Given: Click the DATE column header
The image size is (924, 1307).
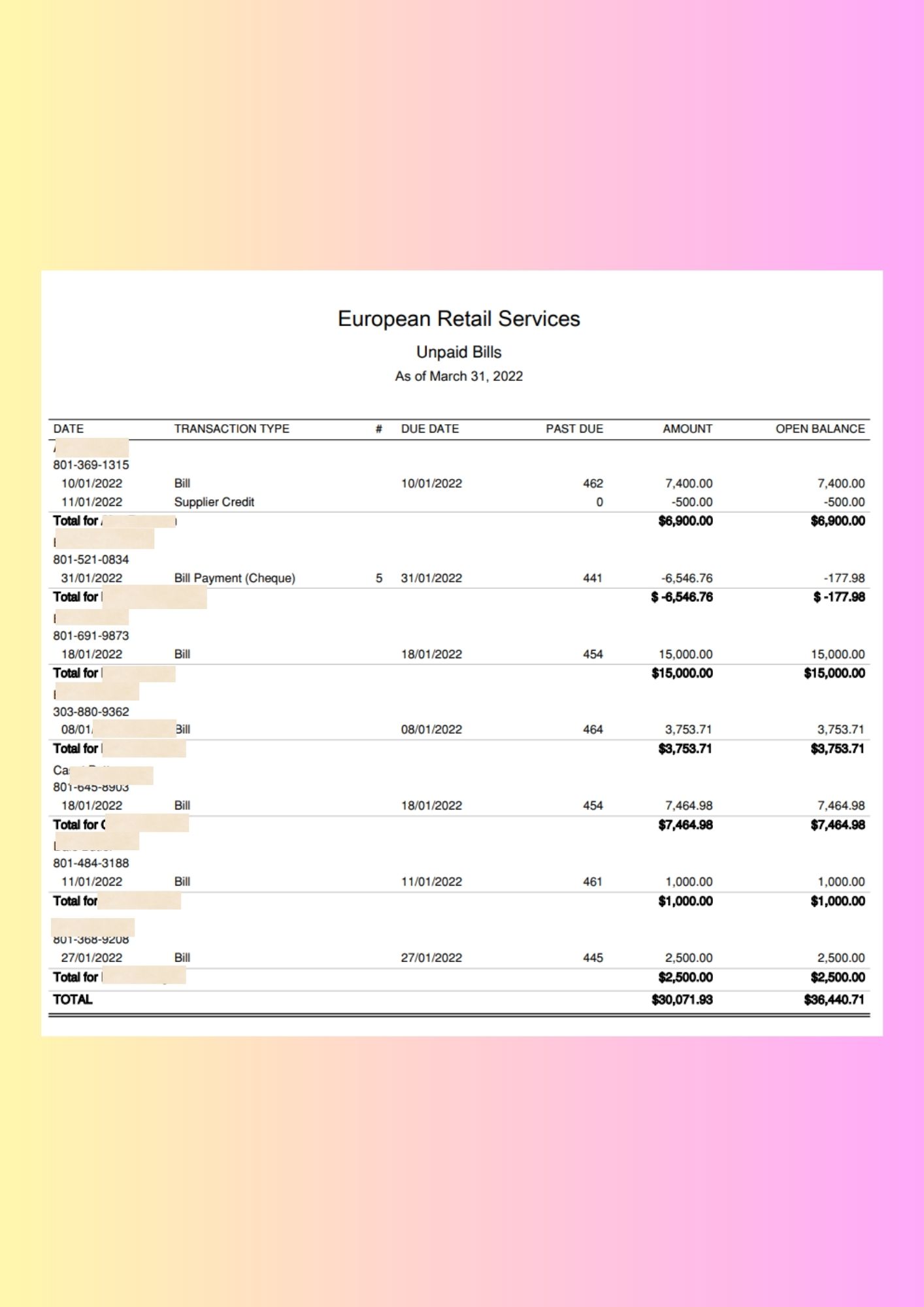Looking at the screenshot, I should coord(69,429).
